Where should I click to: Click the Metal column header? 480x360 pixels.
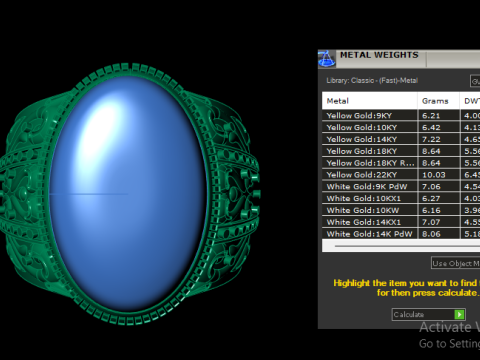tap(370, 101)
